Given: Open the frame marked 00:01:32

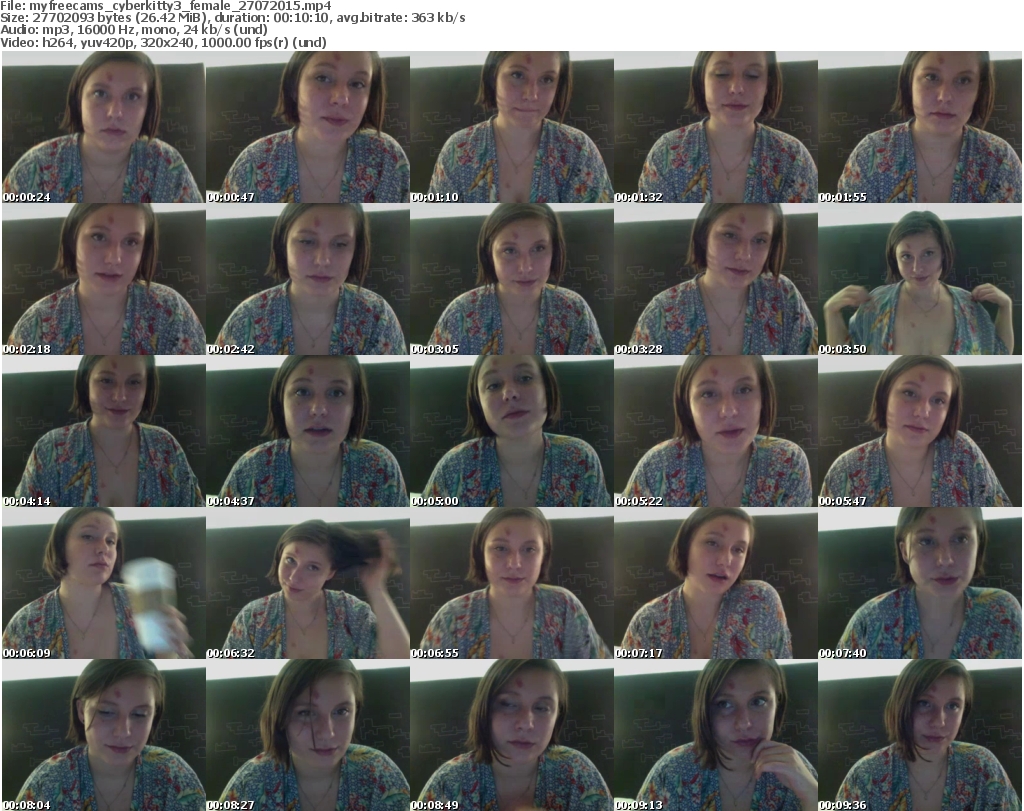Looking at the screenshot, I should tap(716, 127).
